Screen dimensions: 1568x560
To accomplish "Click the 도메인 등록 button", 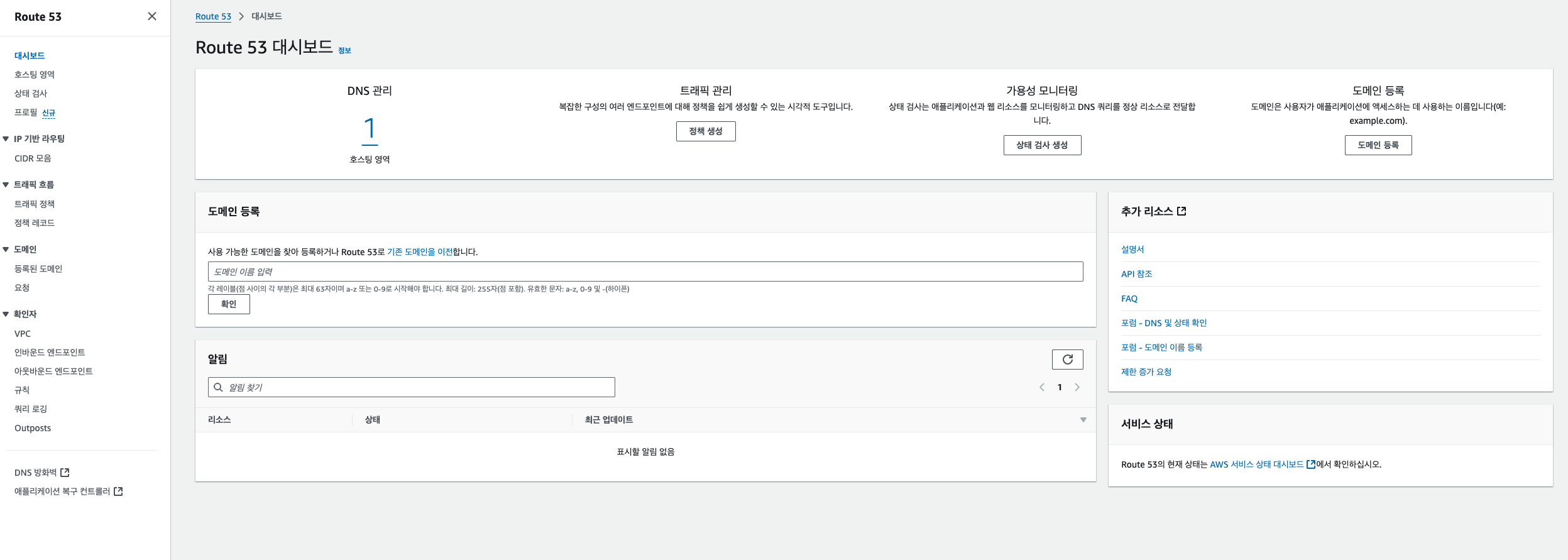I will (x=1378, y=145).
